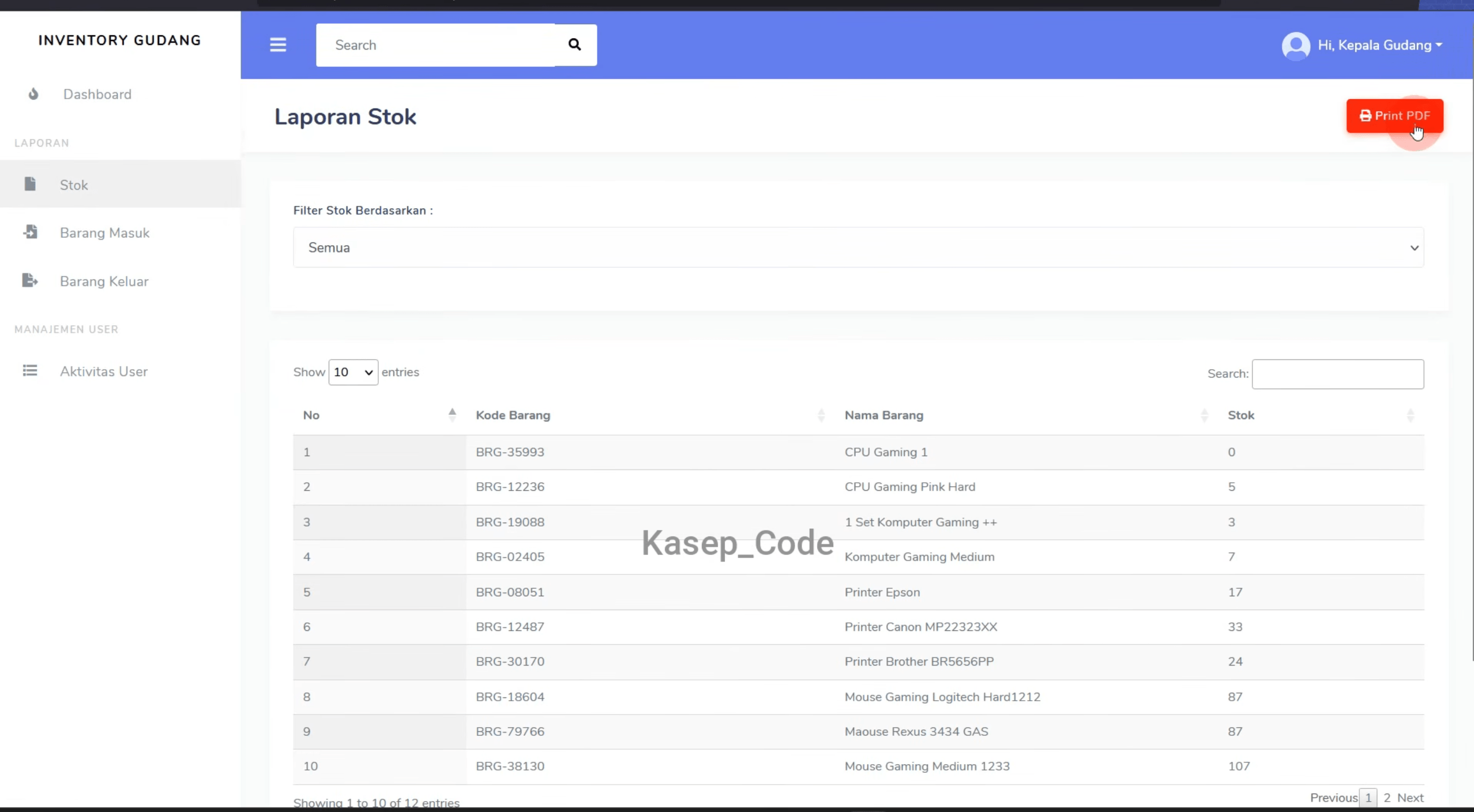The width and height of the screenshot is (1474, 812).
Task: Click 1 Set Komputer Gaming ++
Action: [x=920, y=522]
